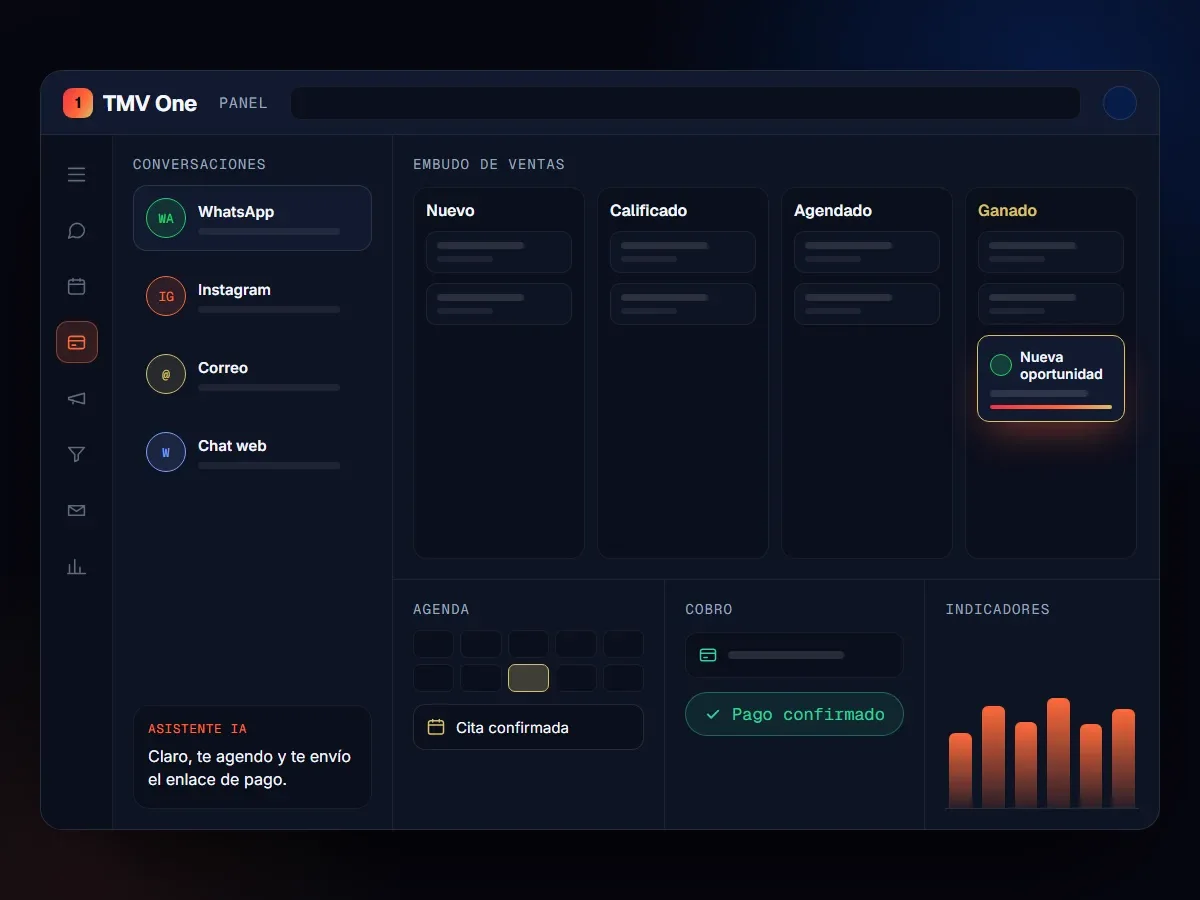Click the progress bar on Nueva oportunidad card
The width and height of the screenshot is (1200, 900).
pos(1051,407)
